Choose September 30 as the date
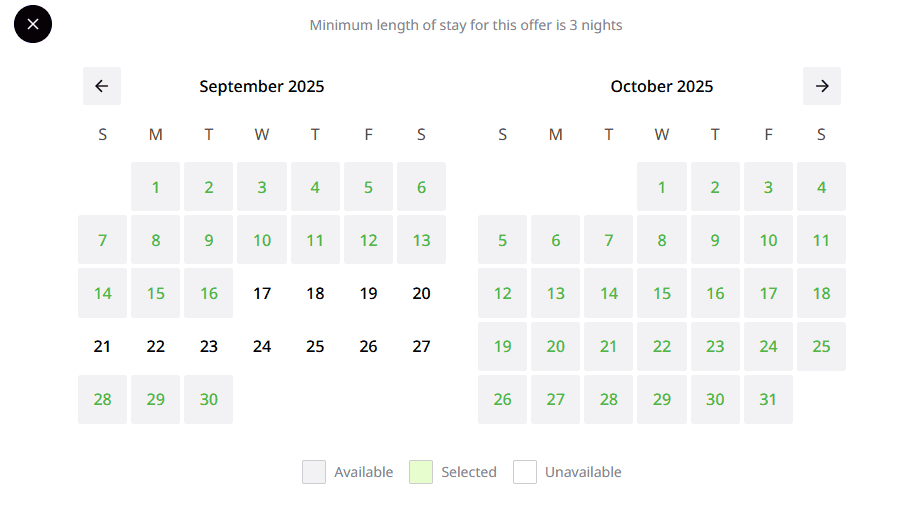The width and height of the screenshot is (908, 511). (x=208, y=399)
